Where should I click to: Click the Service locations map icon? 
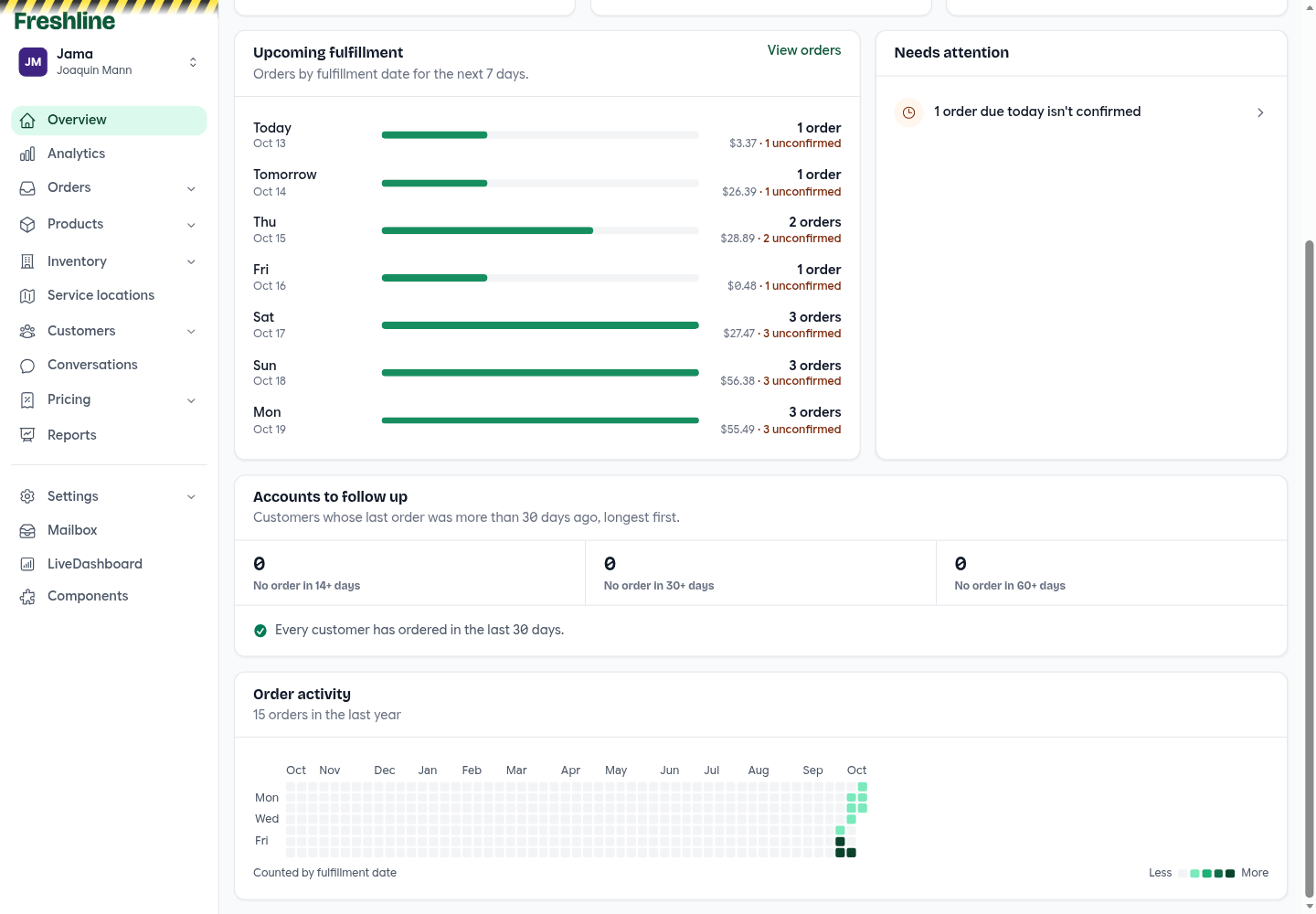coord(27,295)
